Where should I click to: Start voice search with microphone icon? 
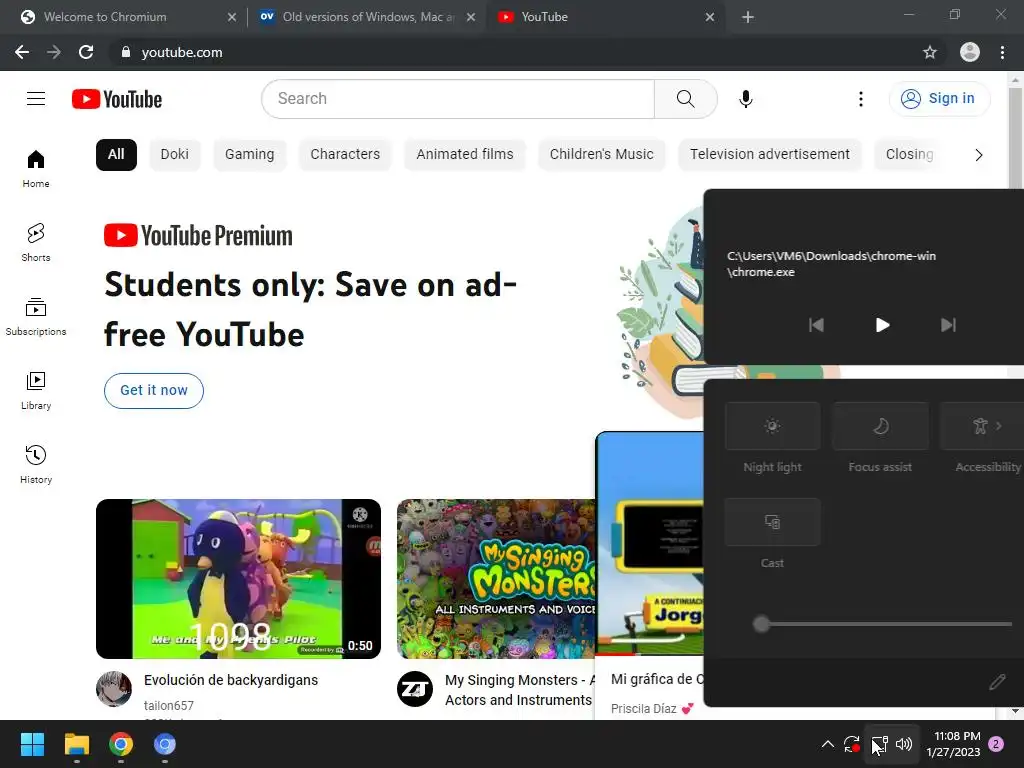[745, 99]
